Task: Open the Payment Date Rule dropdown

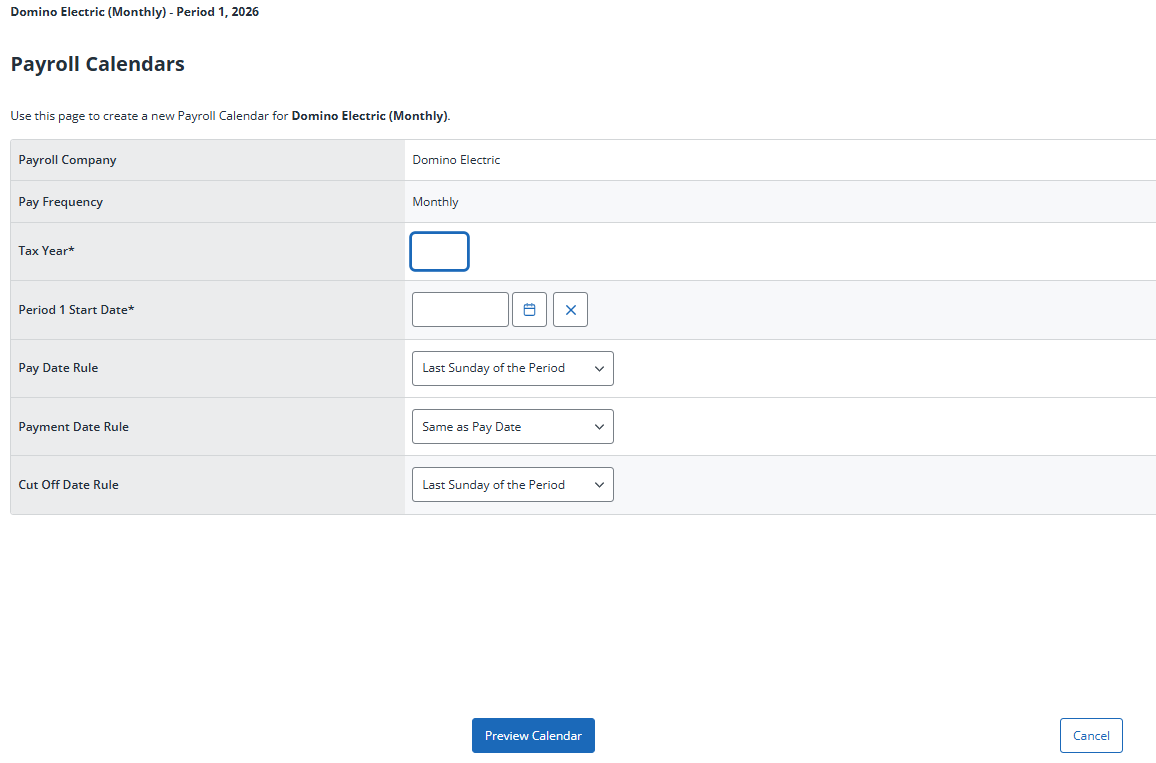Action: coord(512,427)
